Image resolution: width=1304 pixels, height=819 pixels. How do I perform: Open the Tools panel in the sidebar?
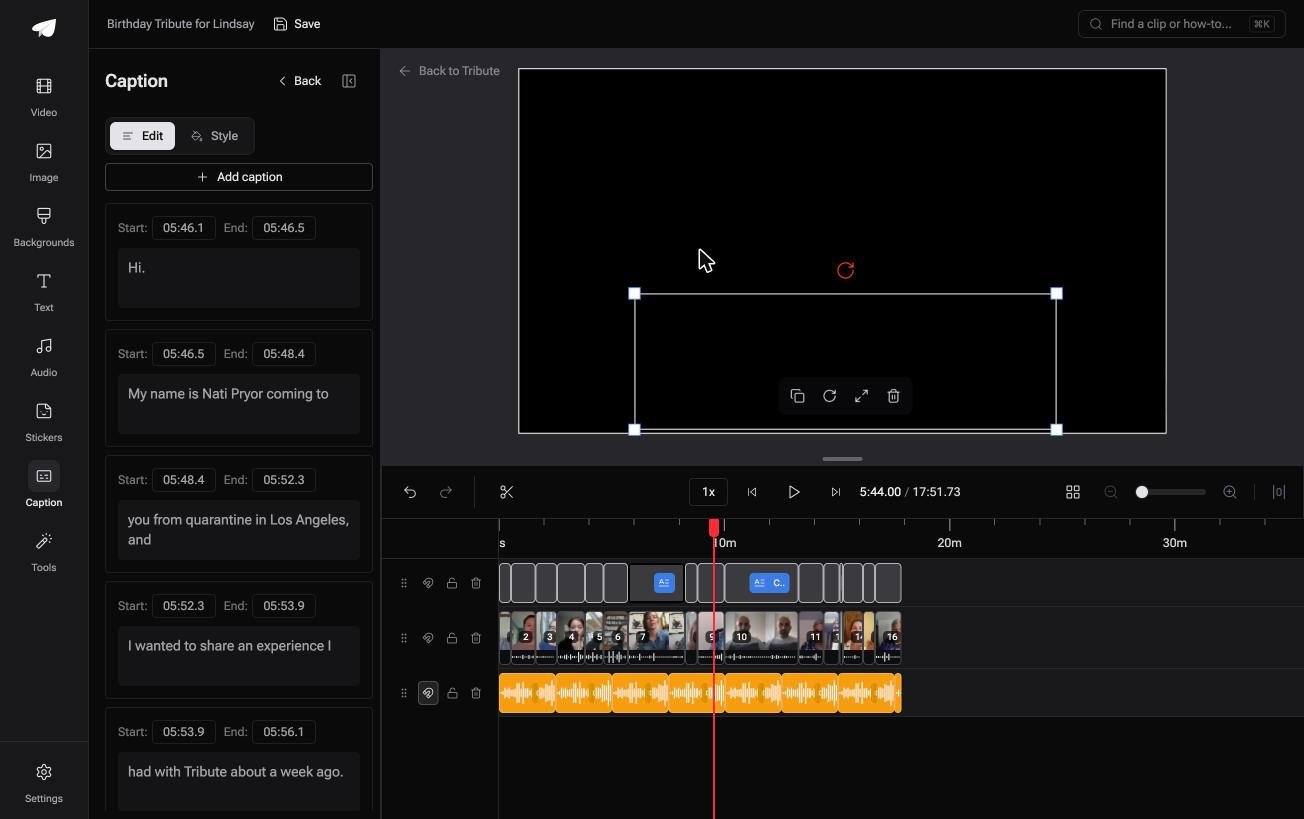click(44, 552)
